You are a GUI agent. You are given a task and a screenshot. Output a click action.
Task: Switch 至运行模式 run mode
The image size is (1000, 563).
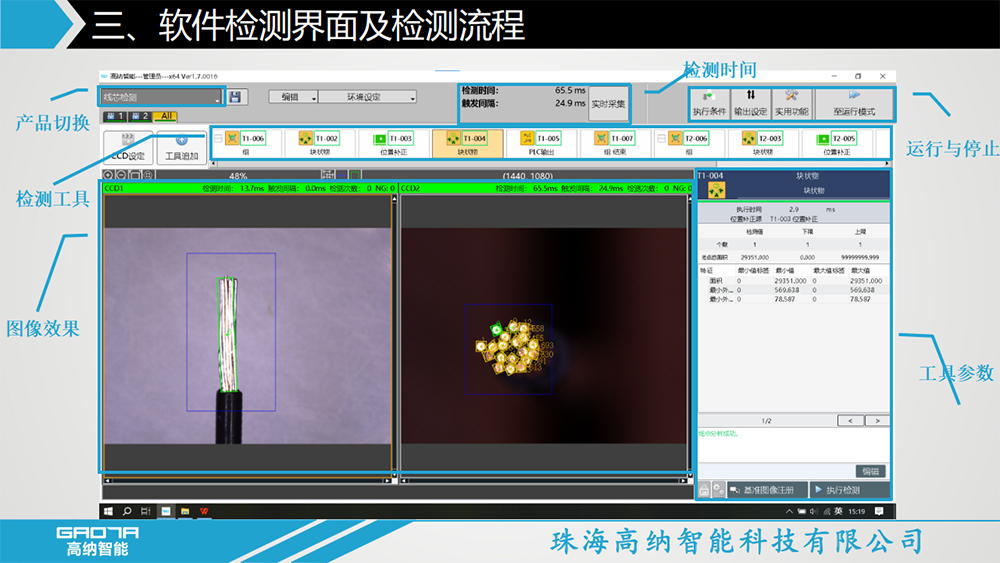(x=854, y=104)
